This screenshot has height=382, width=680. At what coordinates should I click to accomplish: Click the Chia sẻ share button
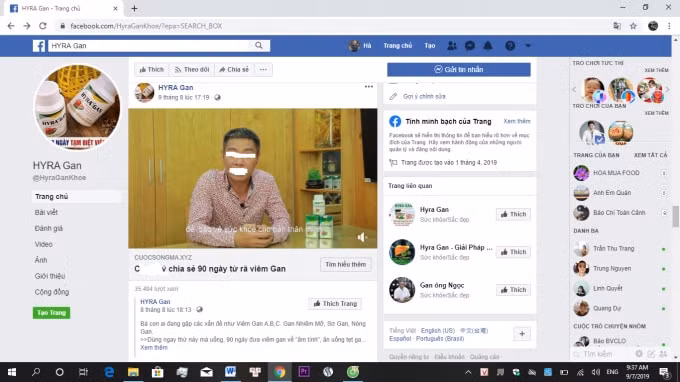coord(234,69)
